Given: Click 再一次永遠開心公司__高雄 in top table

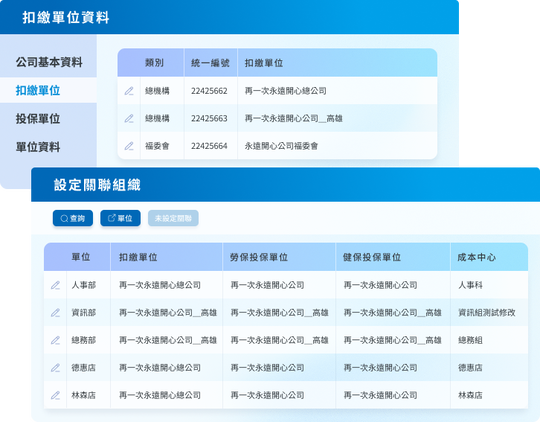Looking at the screenshot, I should click(x=293, y=119).
